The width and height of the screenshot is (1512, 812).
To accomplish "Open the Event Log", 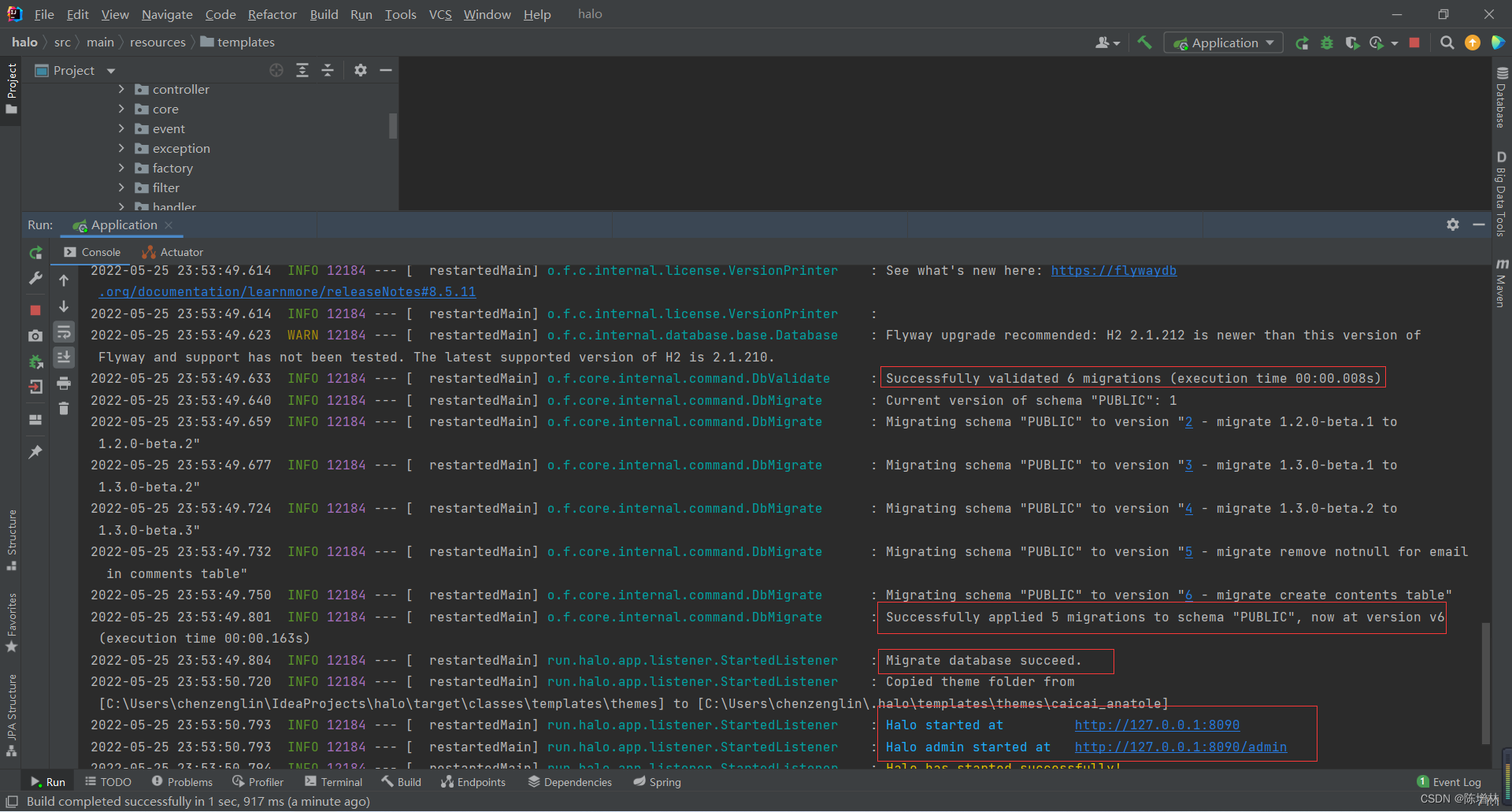I will pyautogui.click(x=1449, y=782).
